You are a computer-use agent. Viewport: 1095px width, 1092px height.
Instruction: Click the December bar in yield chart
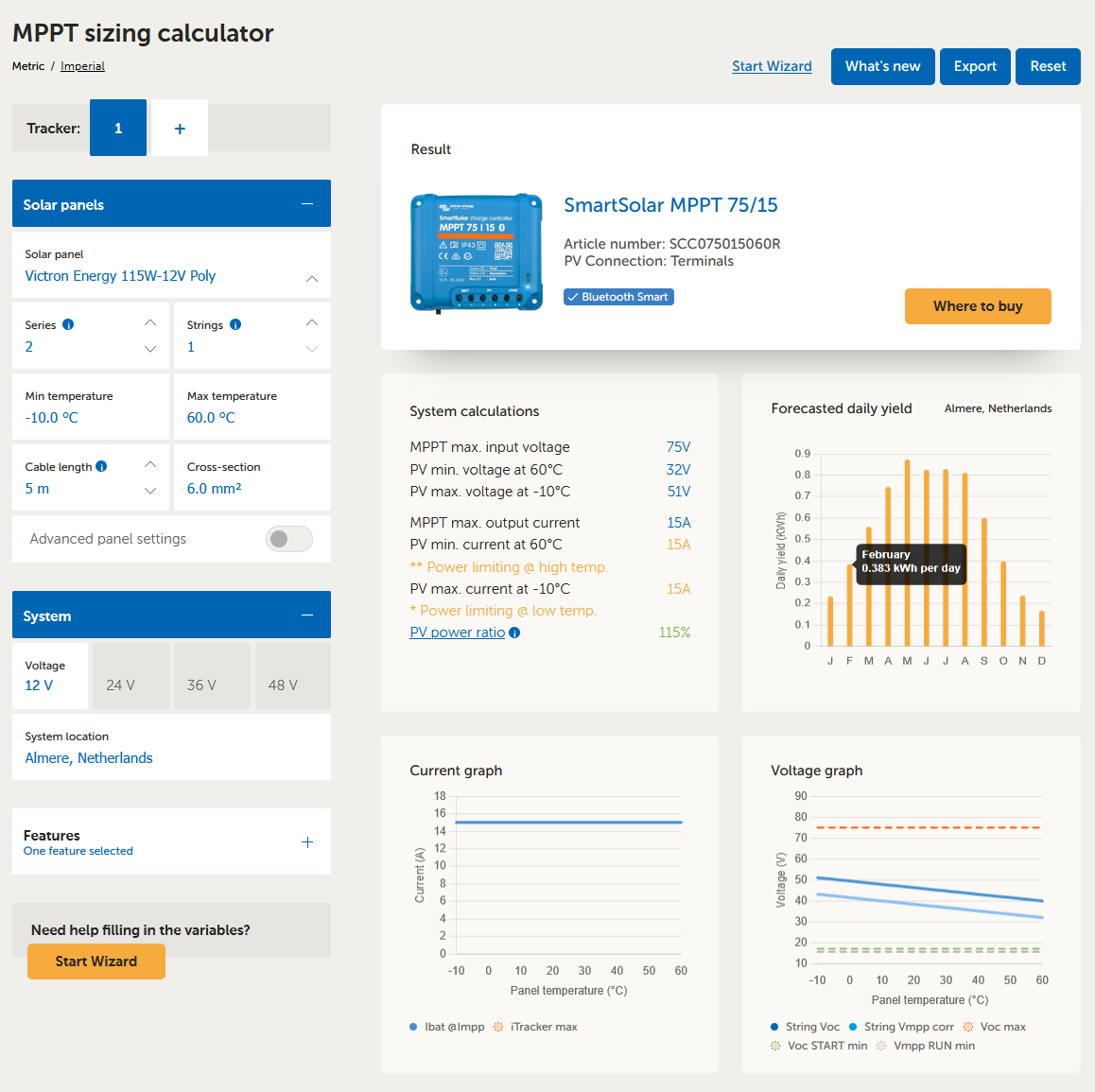pos(1042,629)
